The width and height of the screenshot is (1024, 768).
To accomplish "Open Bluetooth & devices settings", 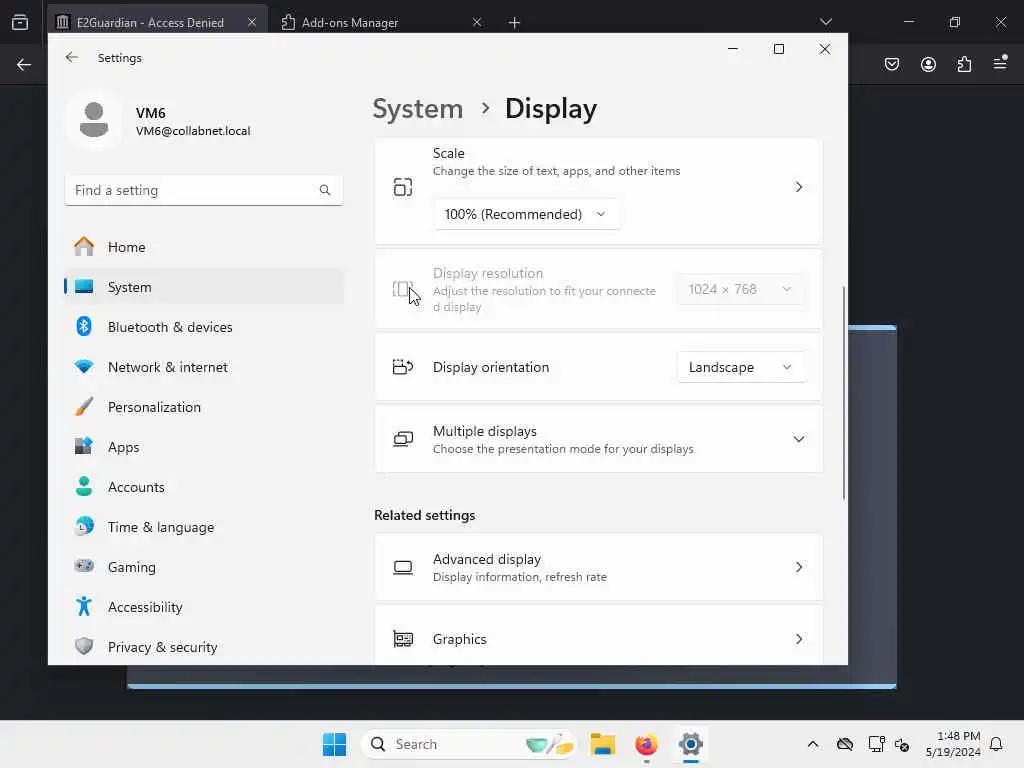I will click(204, 327).
